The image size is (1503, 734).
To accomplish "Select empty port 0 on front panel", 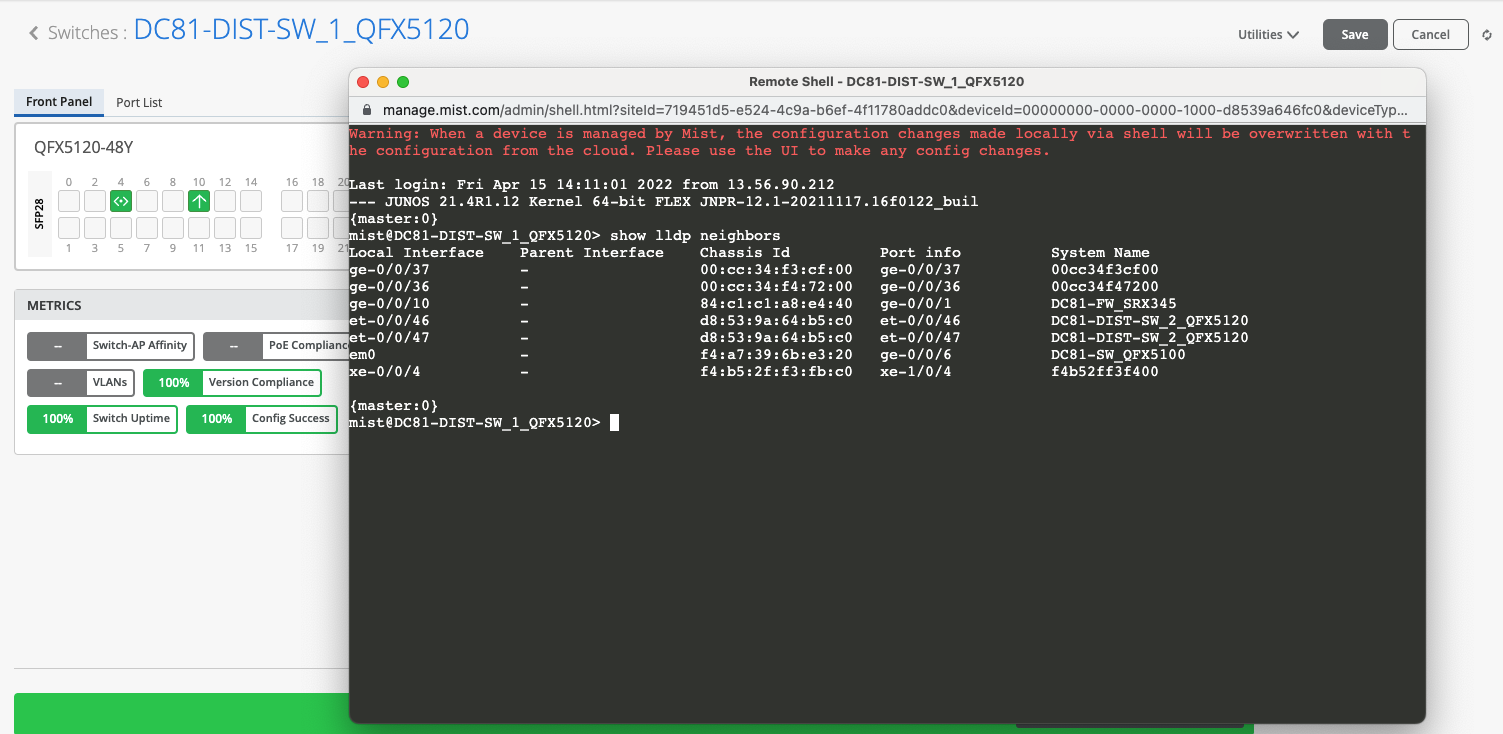I will click(69, 201).
